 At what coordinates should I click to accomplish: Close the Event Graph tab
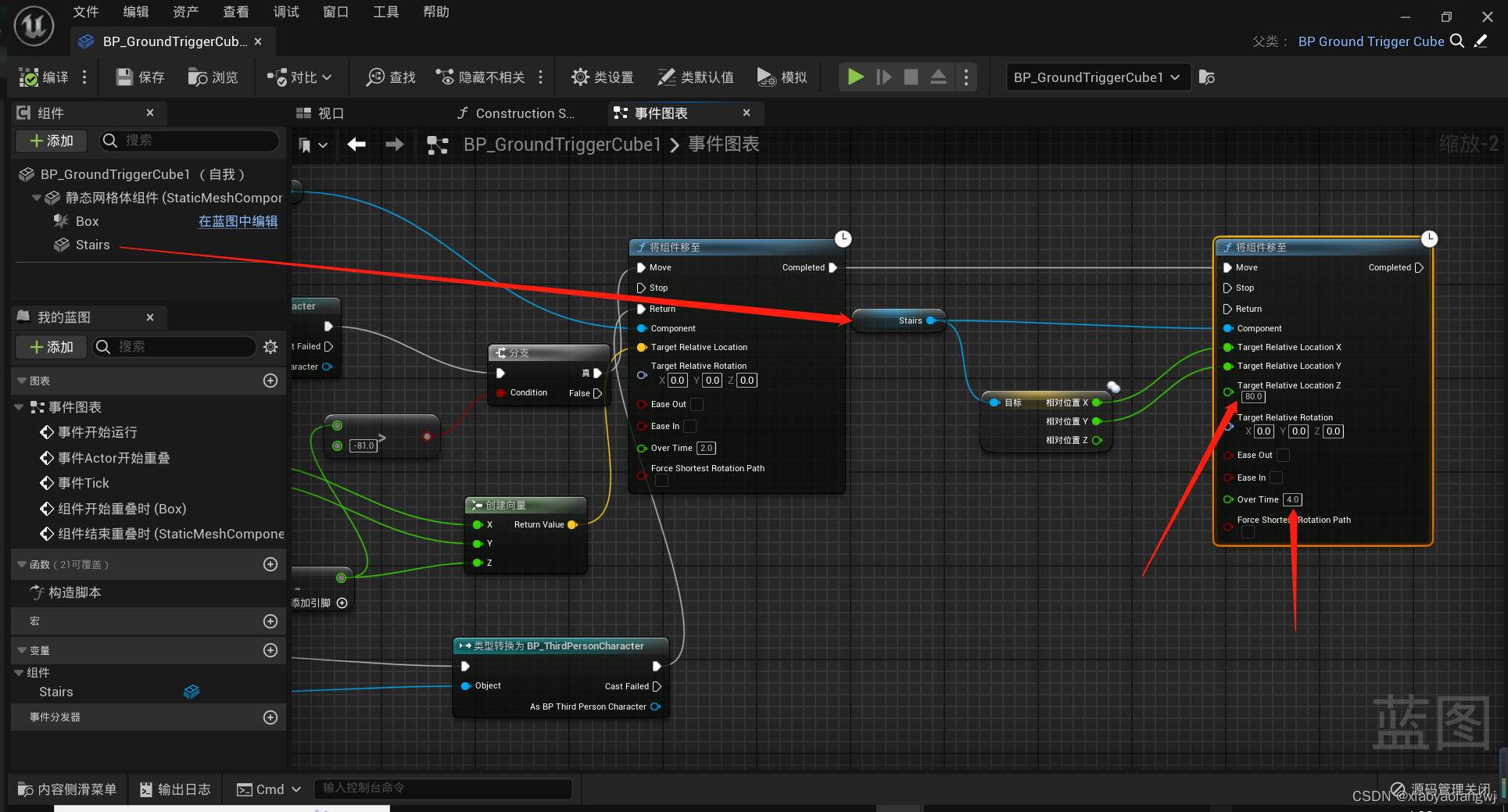click(747, 113)
